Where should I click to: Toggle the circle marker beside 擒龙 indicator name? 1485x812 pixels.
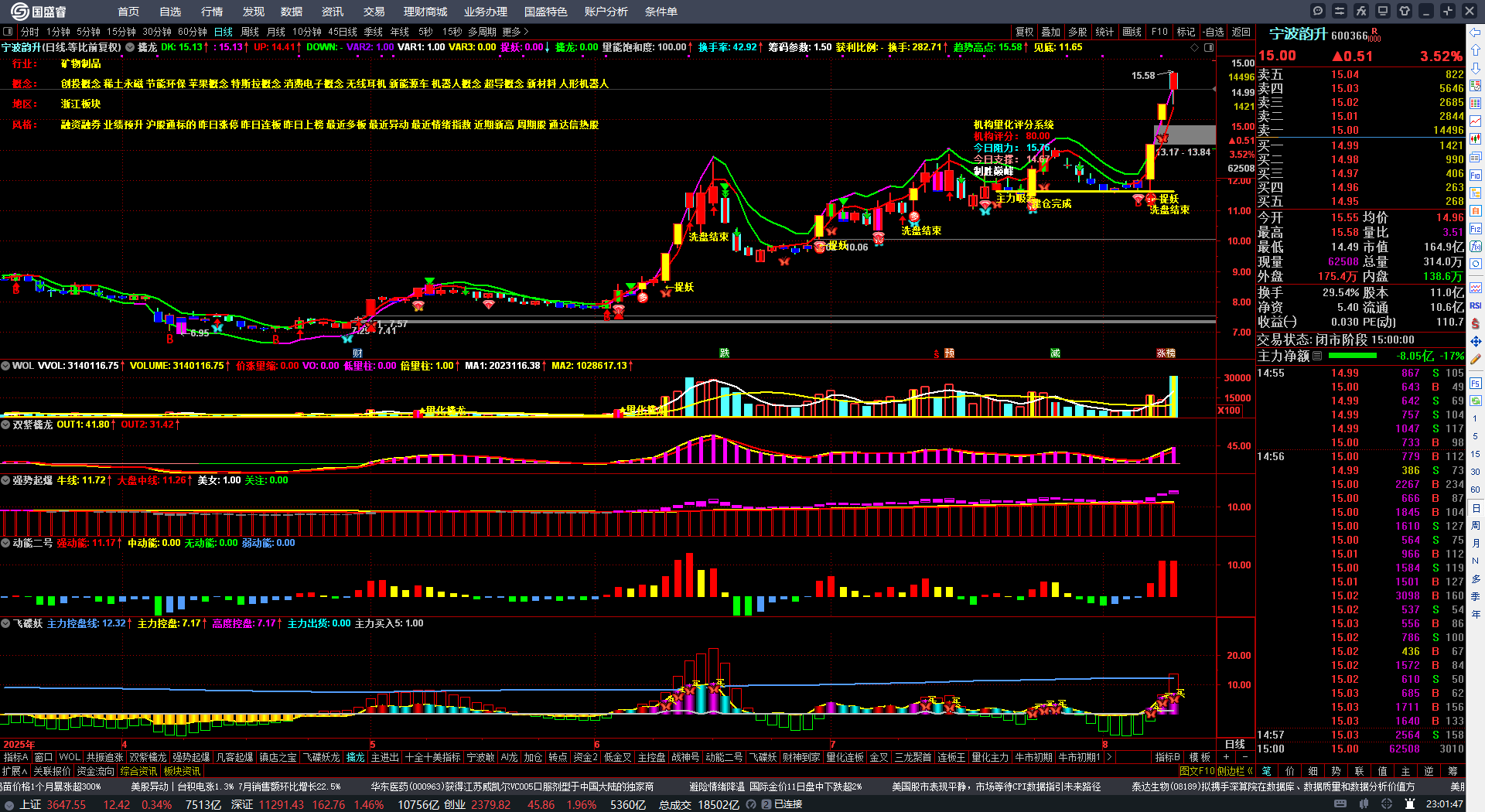[130, 47]
